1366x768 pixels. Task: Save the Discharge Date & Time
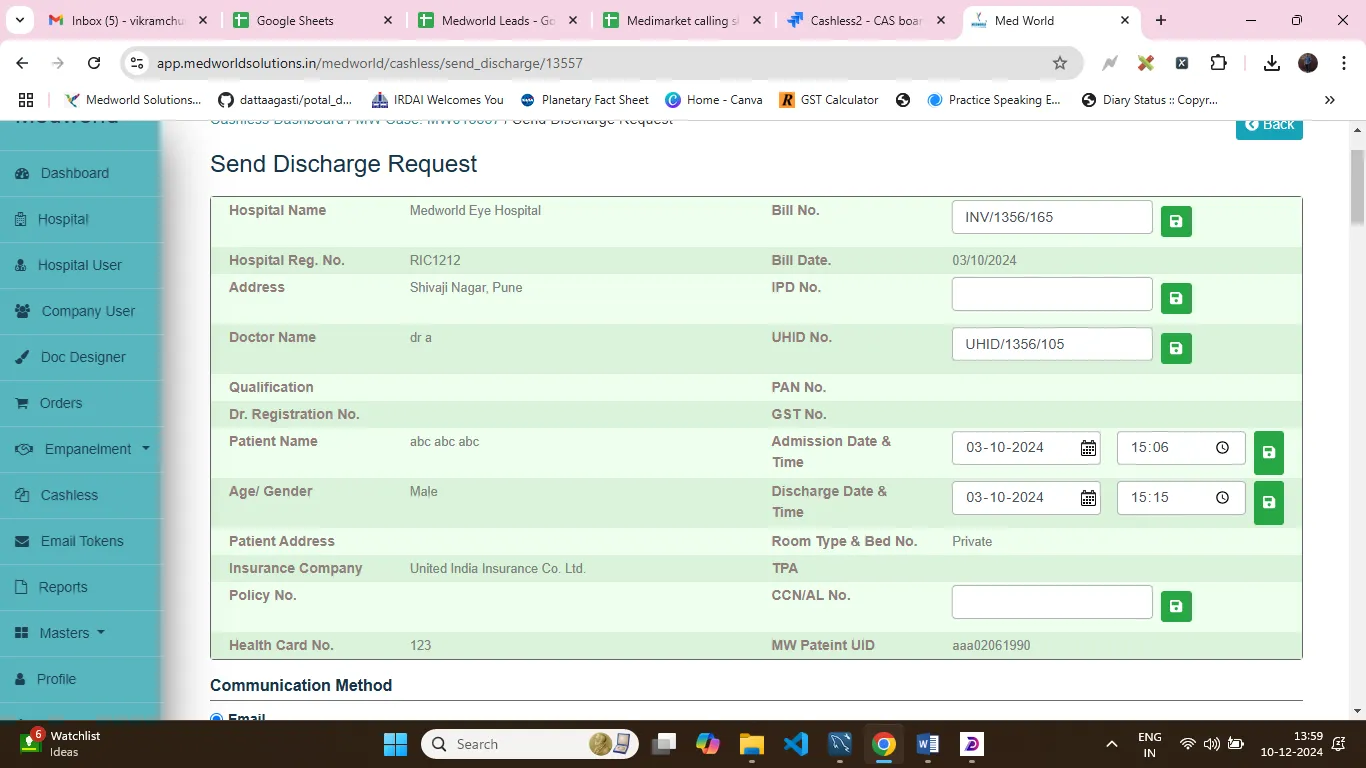(1269, 502)
